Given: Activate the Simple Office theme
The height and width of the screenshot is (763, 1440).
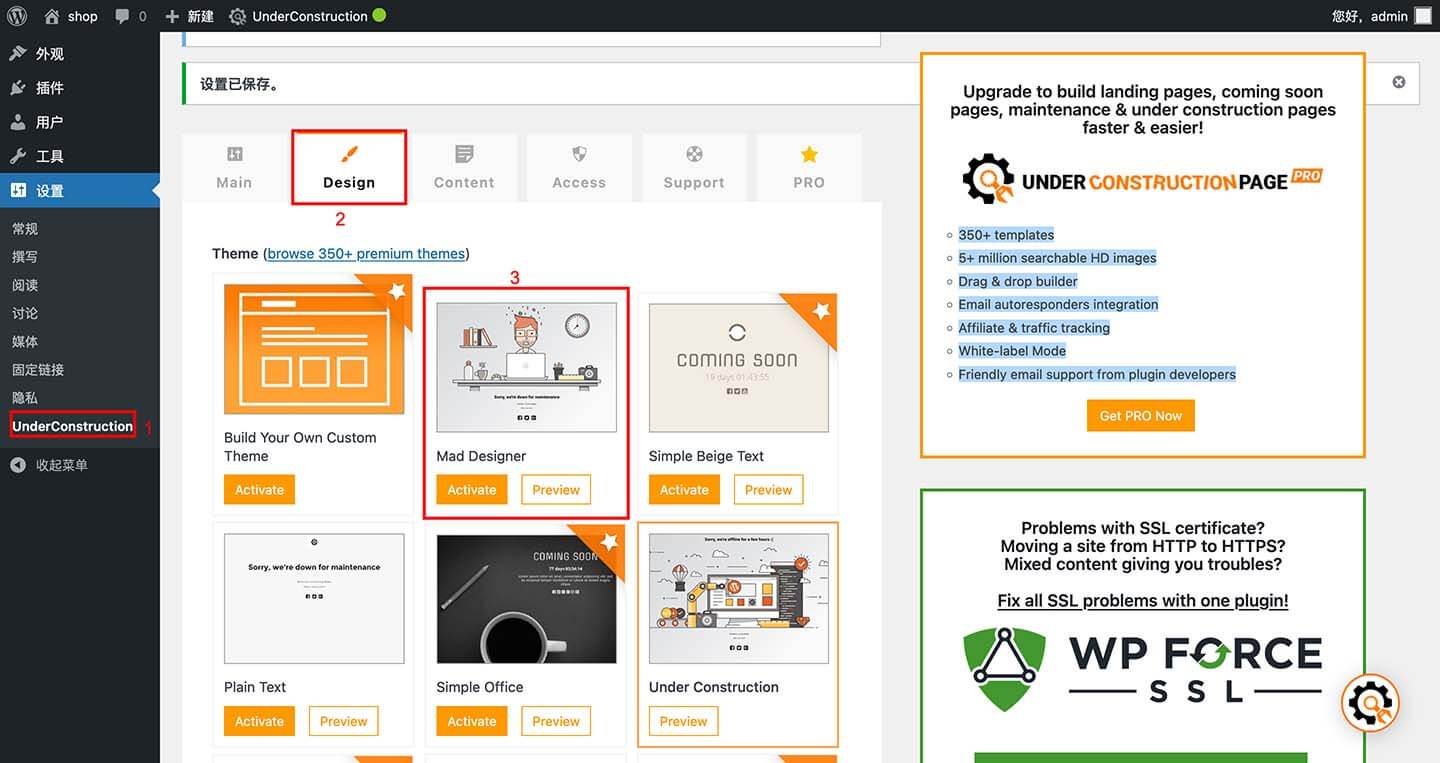Looking at the screenshot, I should 472,721.
